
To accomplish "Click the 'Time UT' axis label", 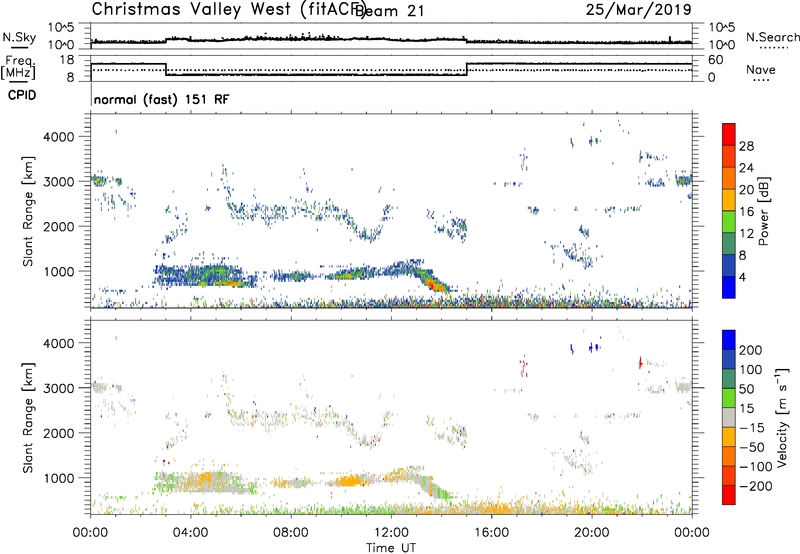I will (x=391, y=547).
